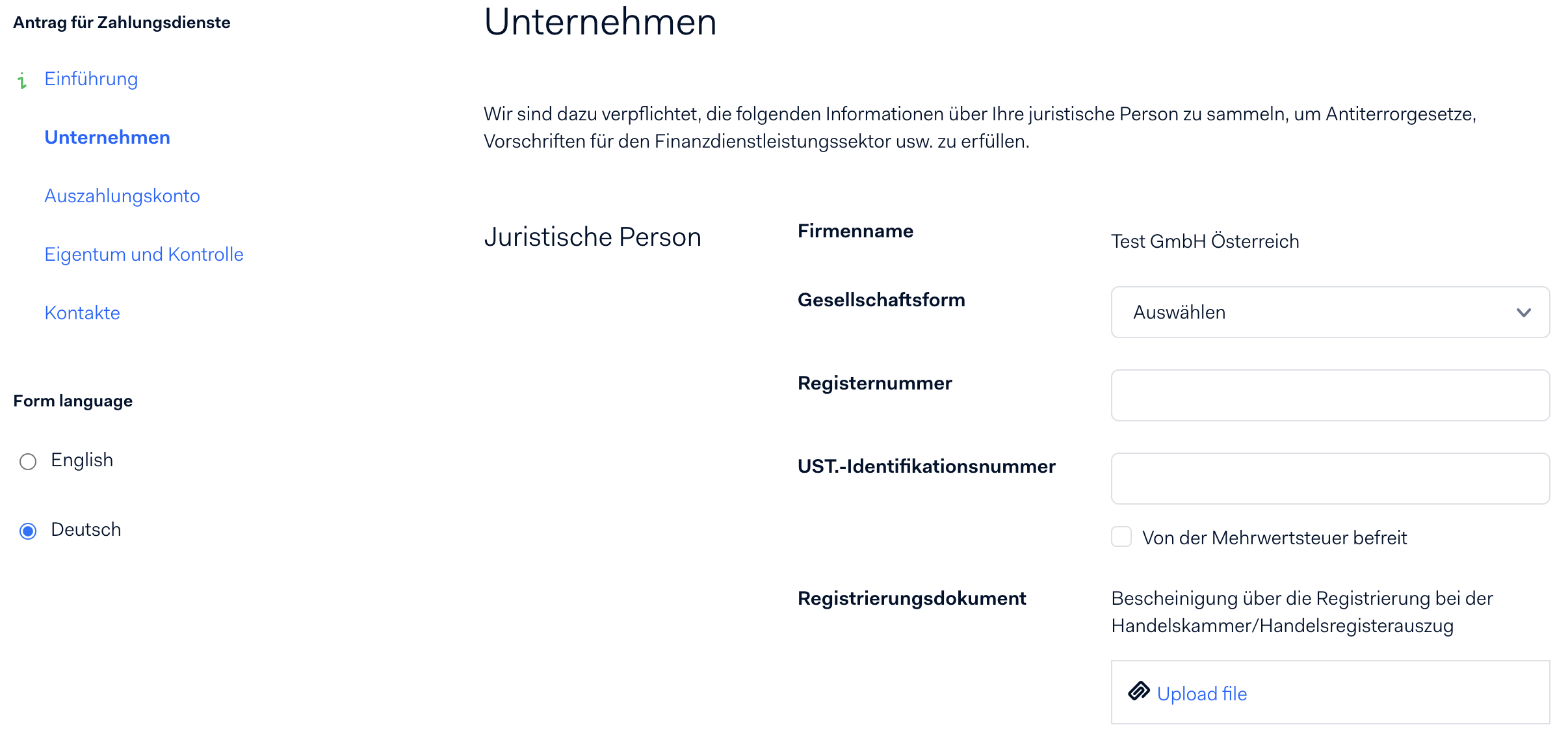Click the Deutsch language label

tap(86, 529)
